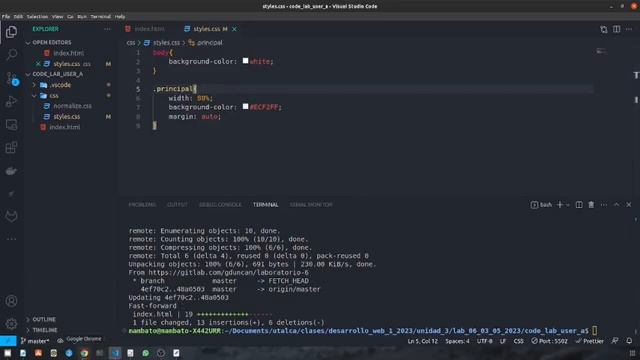
Task: Split the terminal panel
Action: pyautogui.click(x=579, y=204)
